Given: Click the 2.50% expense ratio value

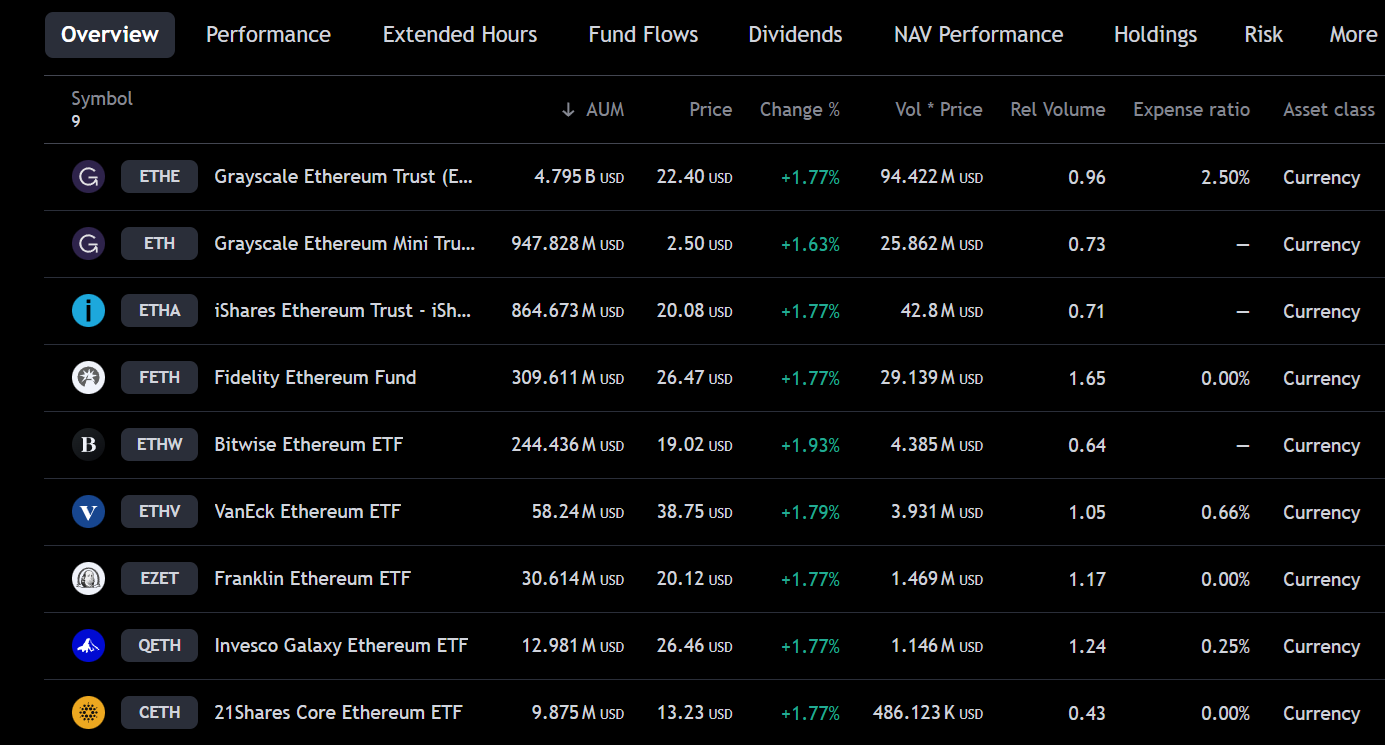Looking at the screenshot, I should pos(1226,177).
